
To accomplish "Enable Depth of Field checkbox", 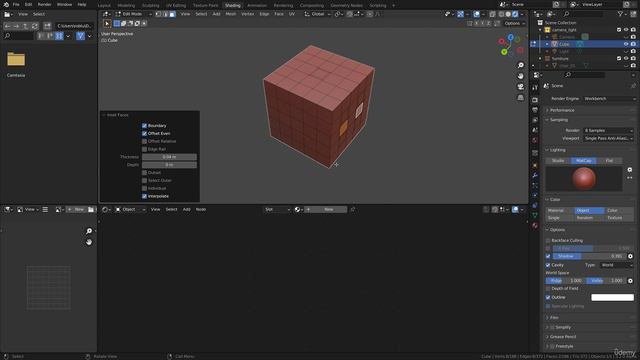I will click(x=548, y=289).
